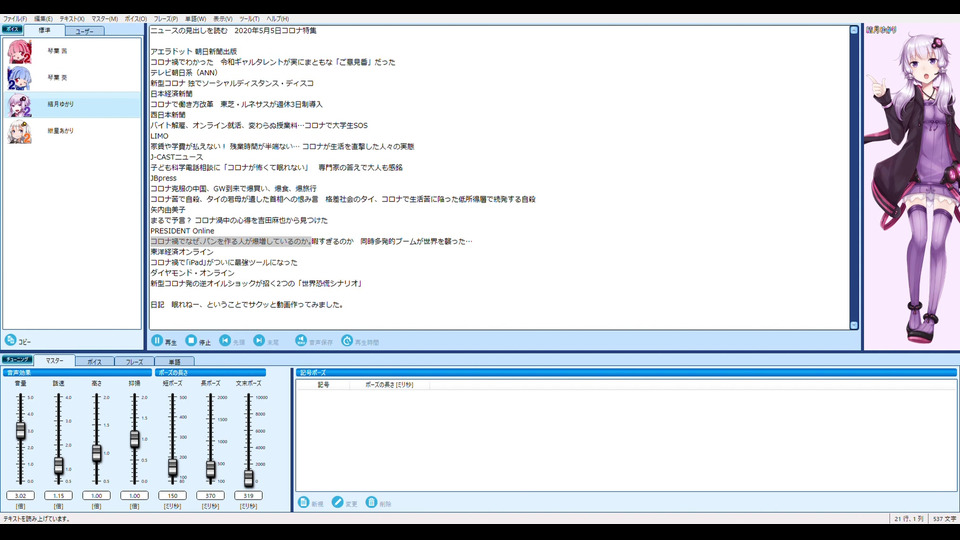This screenshot has height=540, width=960.
Task: Click the '21 行, 1 列' status indicator
Action: [x=909, y=519]
